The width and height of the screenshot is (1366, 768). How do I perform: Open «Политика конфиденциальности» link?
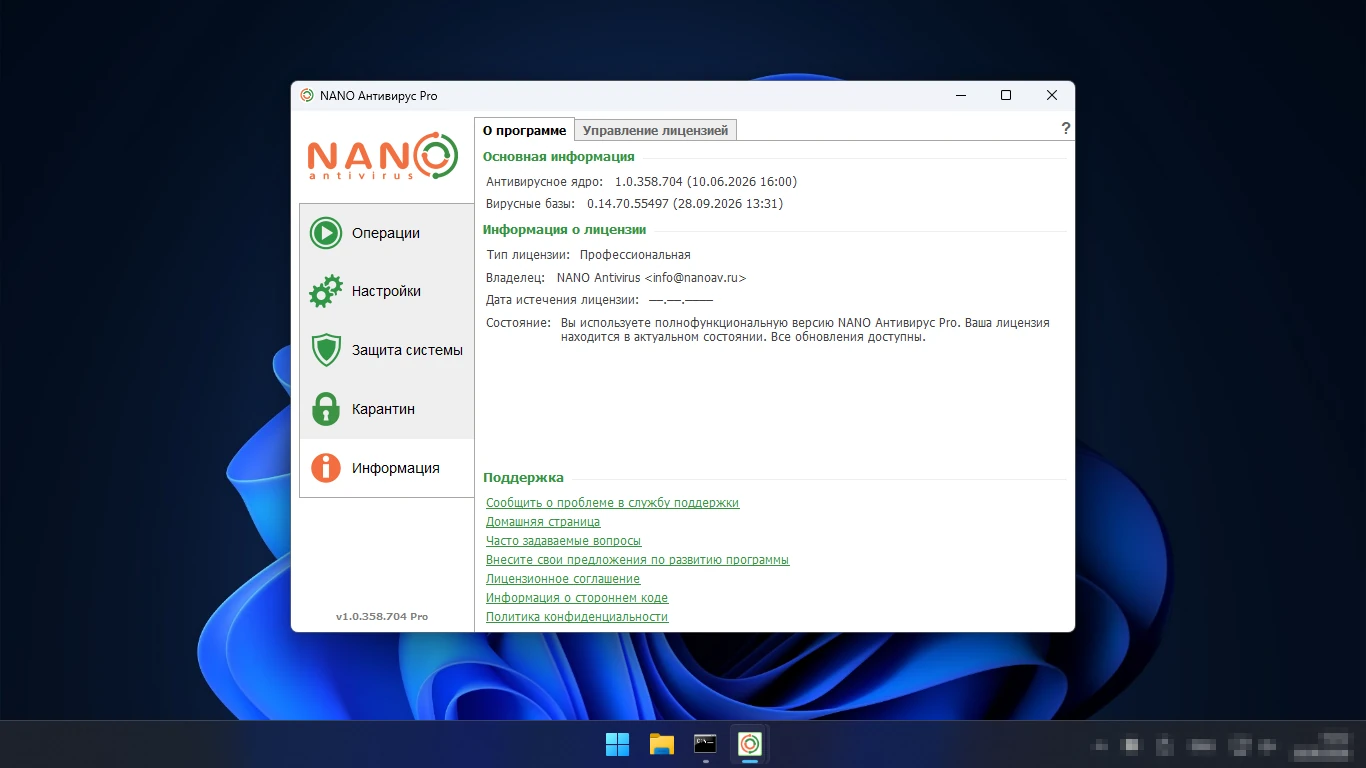pos(577,617)
